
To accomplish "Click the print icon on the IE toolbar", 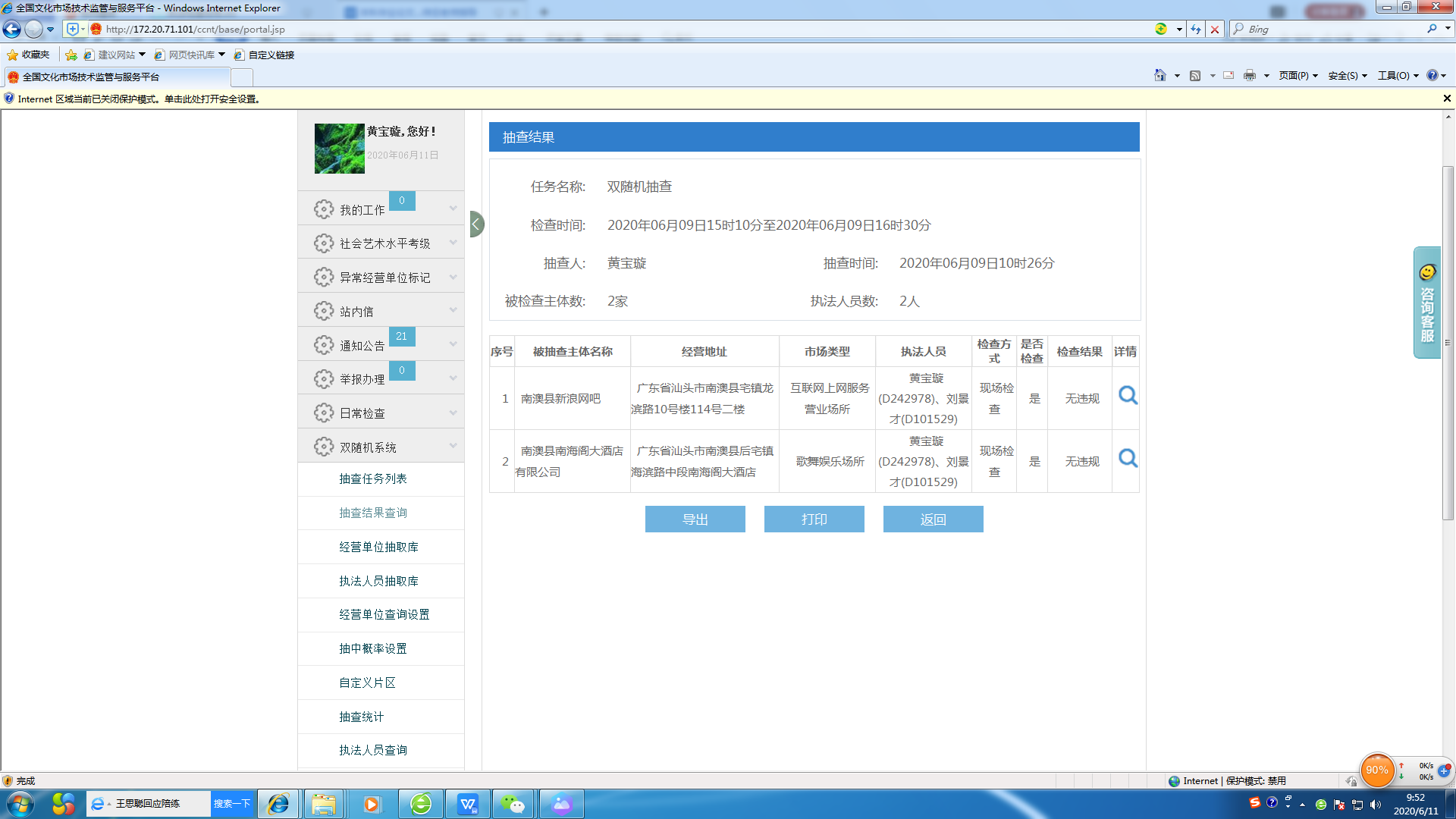I will coord(1249,75).
